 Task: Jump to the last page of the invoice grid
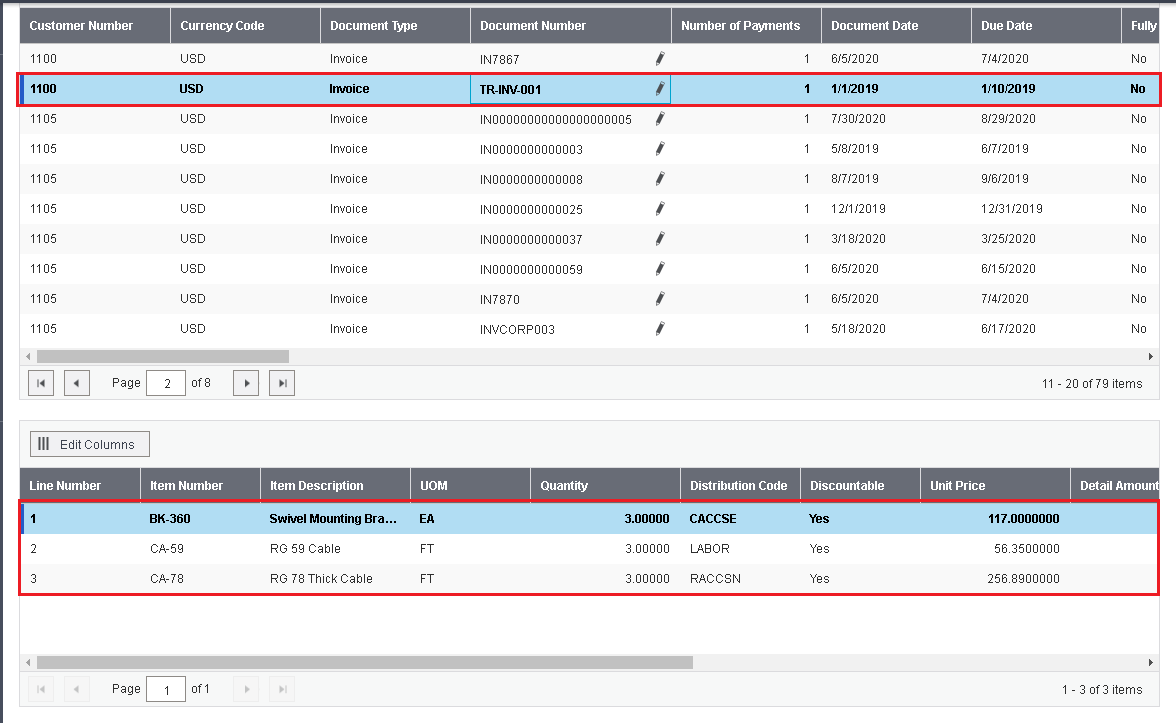(282, 383)
